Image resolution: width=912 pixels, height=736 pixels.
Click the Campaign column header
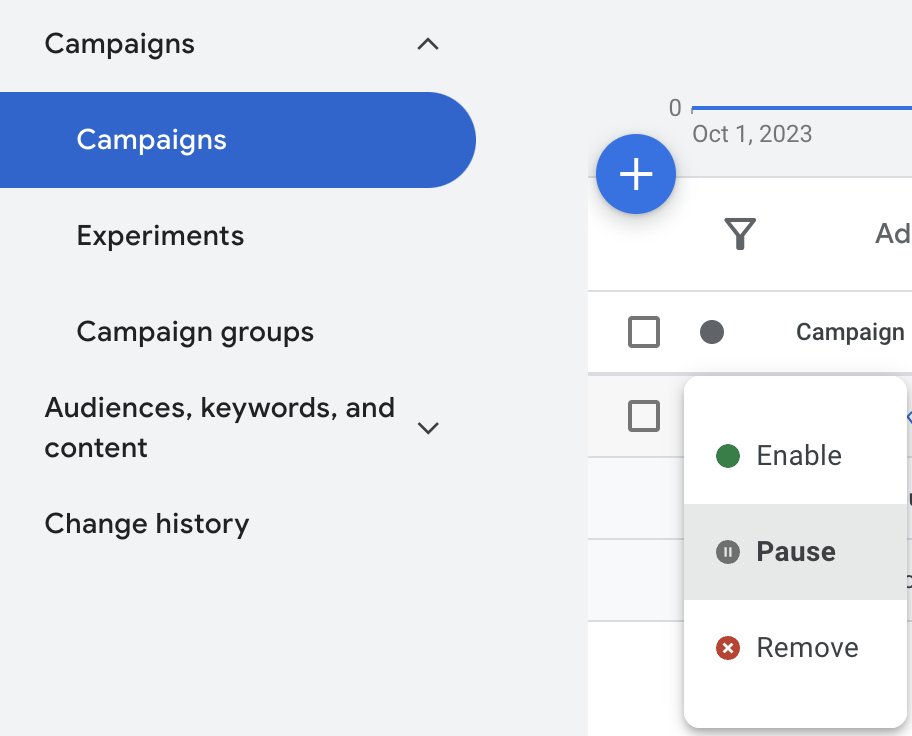coord(849,331)
